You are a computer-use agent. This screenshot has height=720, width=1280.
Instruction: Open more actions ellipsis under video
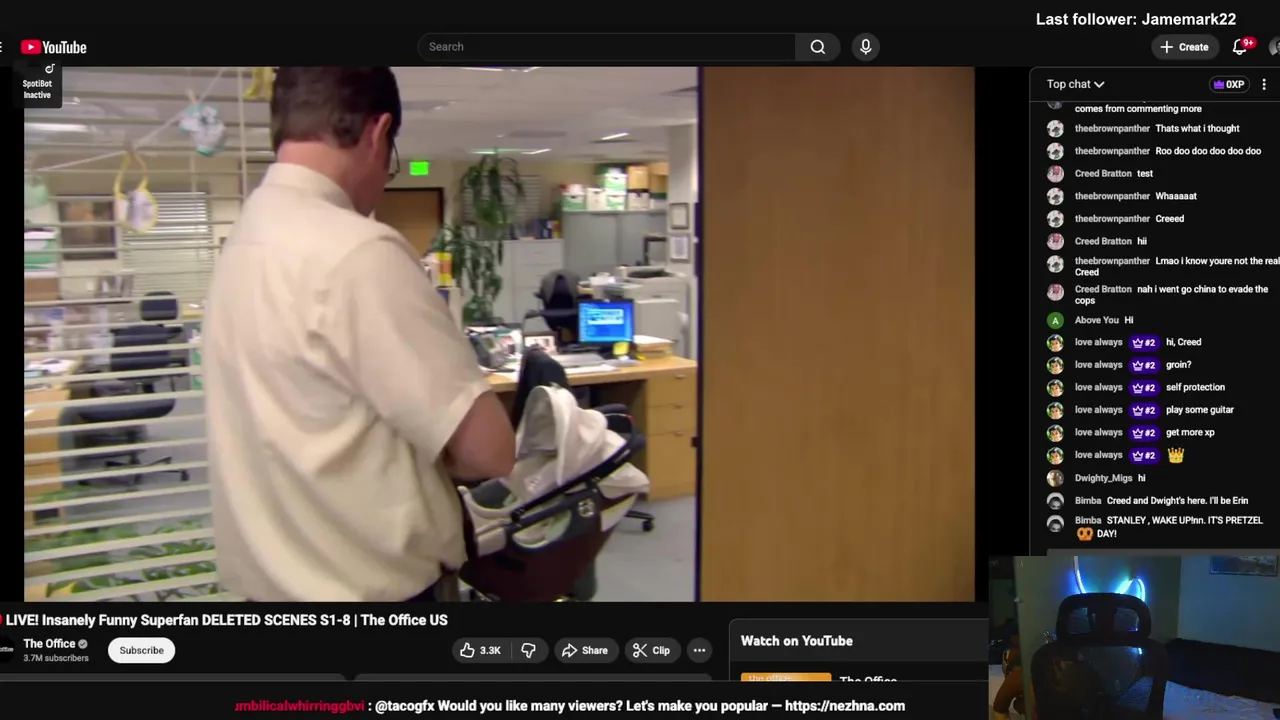pos(700,650)
